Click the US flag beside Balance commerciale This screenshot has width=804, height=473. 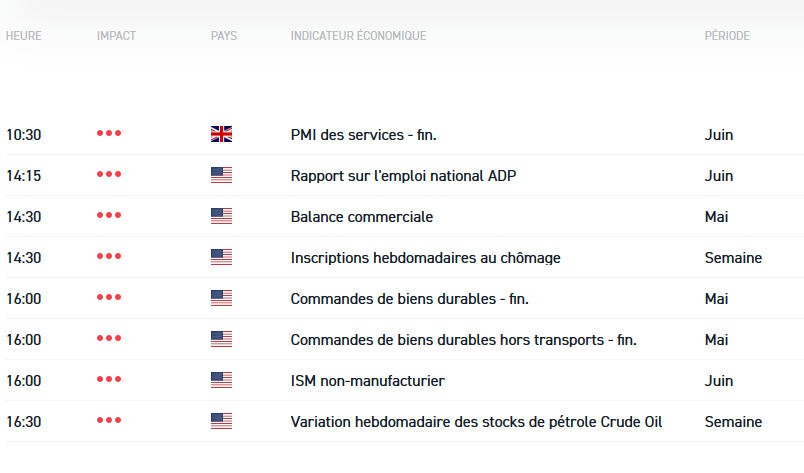(x=221, y=216)
